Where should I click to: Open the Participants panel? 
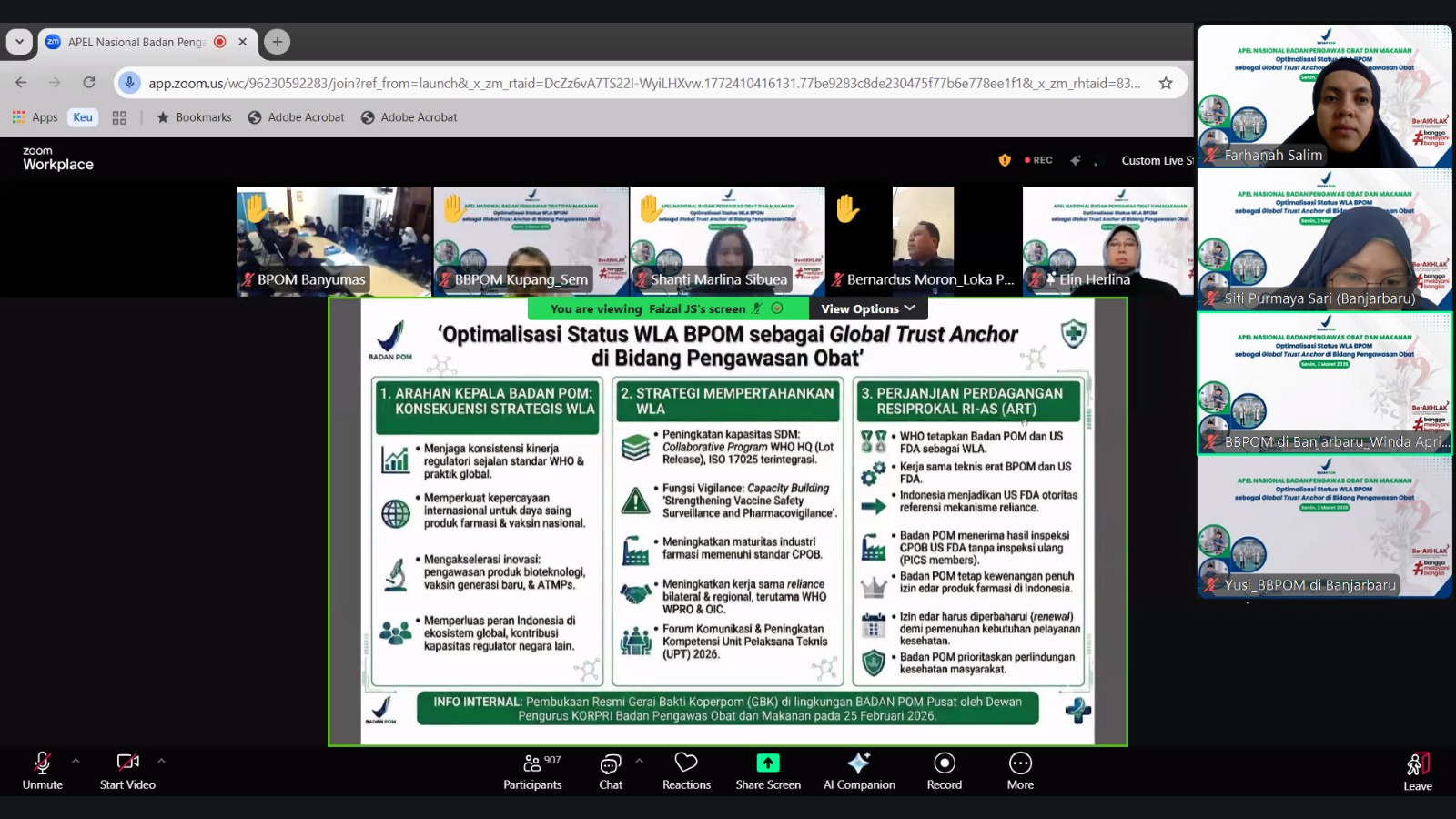coord(532,771)
